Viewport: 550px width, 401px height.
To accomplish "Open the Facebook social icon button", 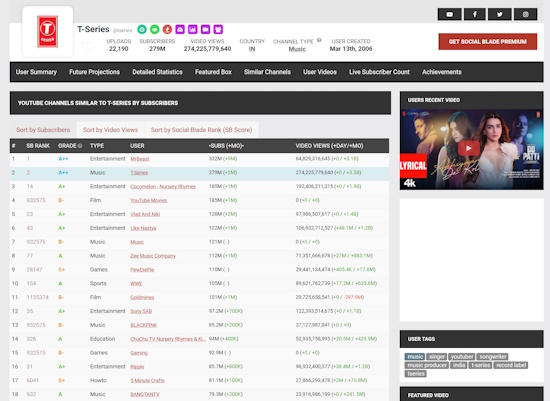I will [x=475, y=14].
